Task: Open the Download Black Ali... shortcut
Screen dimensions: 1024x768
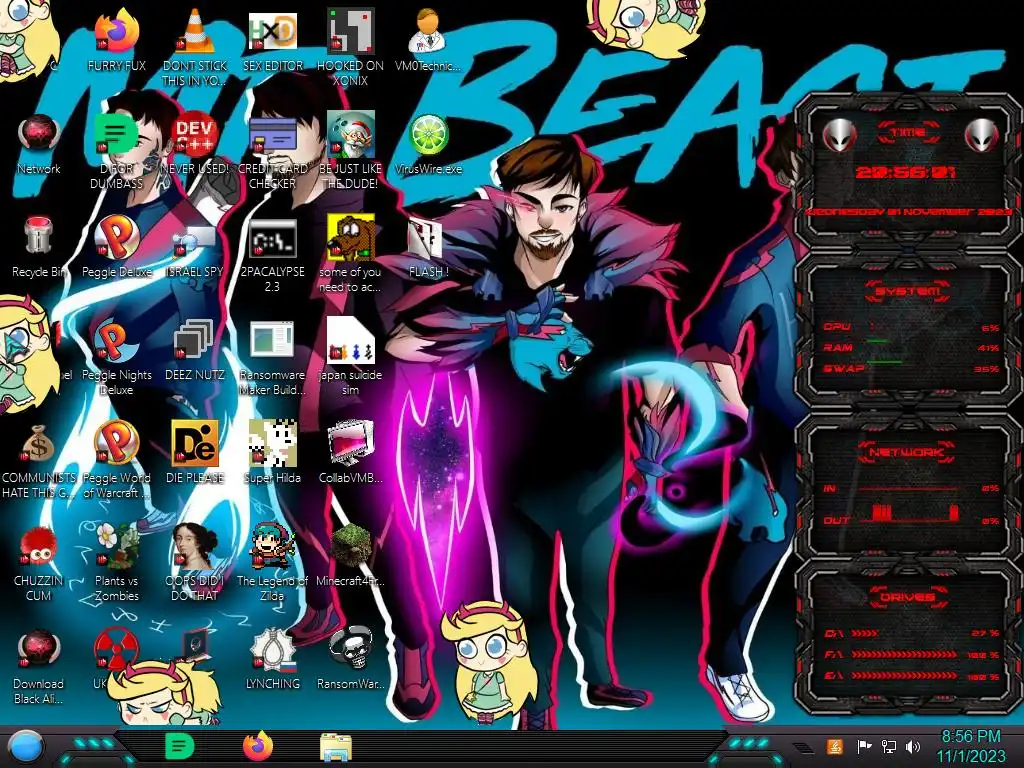Action: pos(39,650)
